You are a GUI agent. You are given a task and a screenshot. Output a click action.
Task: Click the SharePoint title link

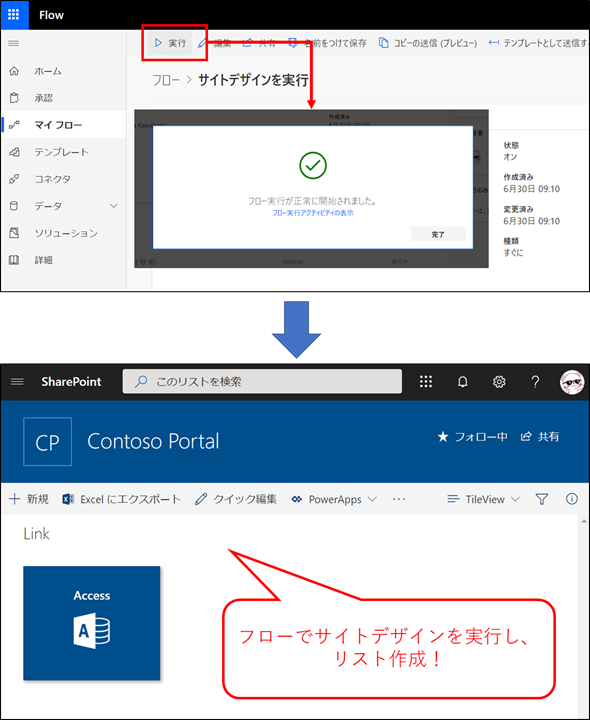pyautogui.click(x=71, y=382)
